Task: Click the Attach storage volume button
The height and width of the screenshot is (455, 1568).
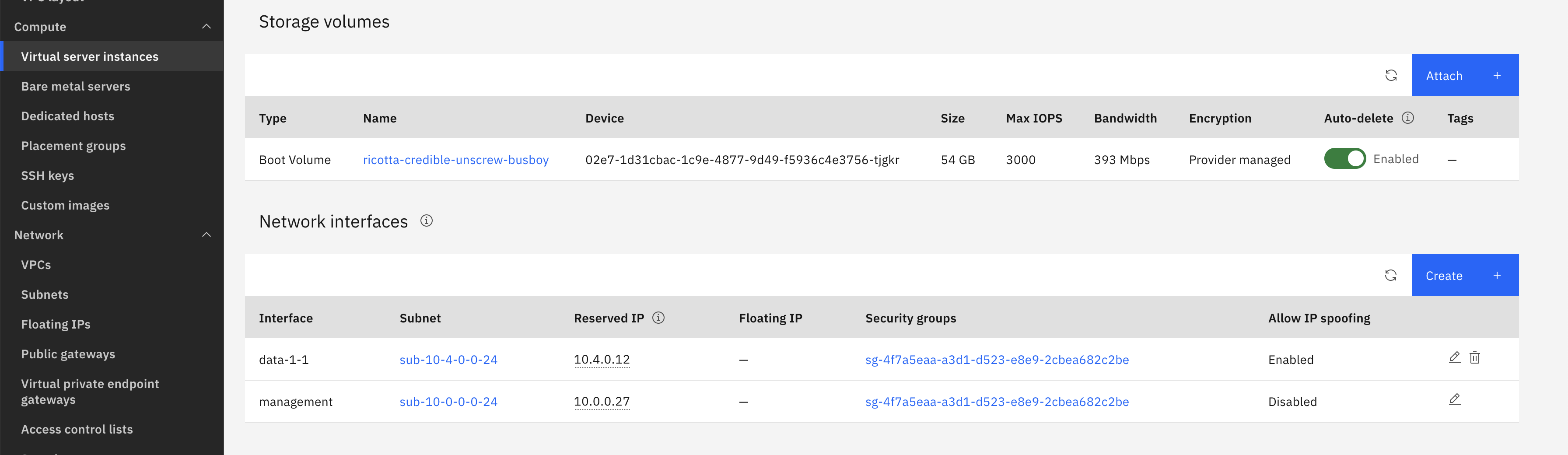Action: tap(1464, 75)
